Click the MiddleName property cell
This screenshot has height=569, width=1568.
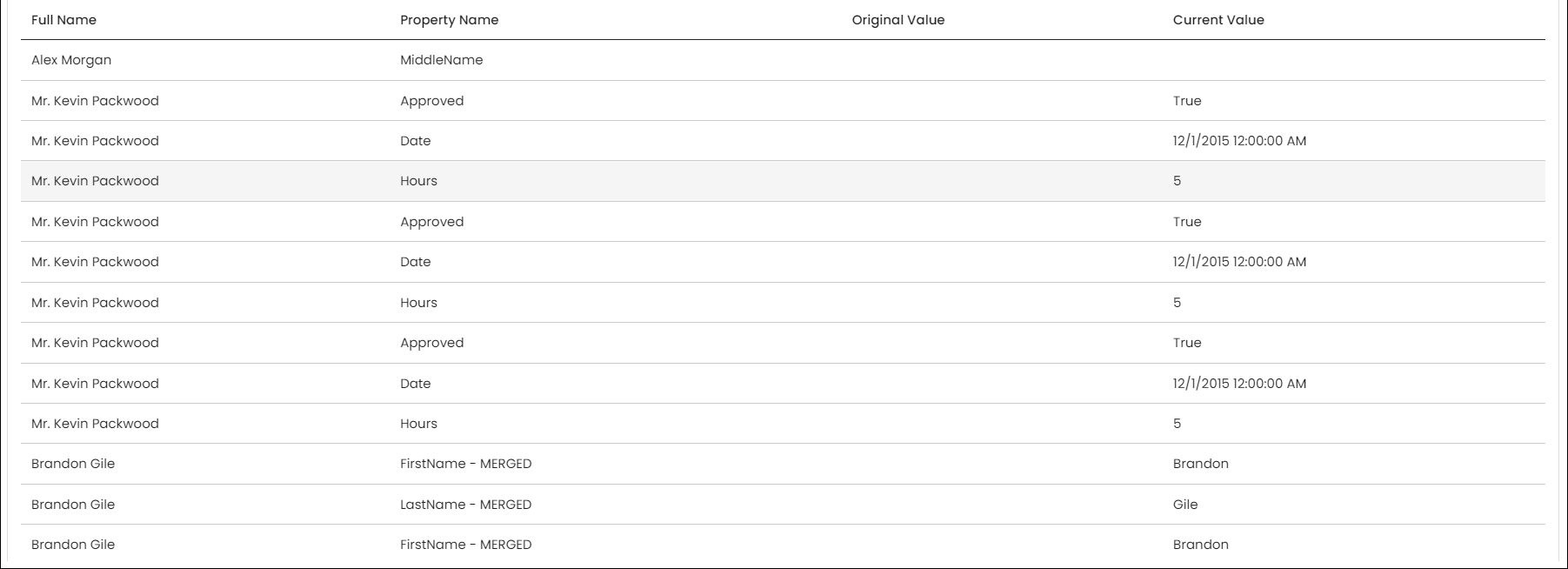[x=441, y=60]
